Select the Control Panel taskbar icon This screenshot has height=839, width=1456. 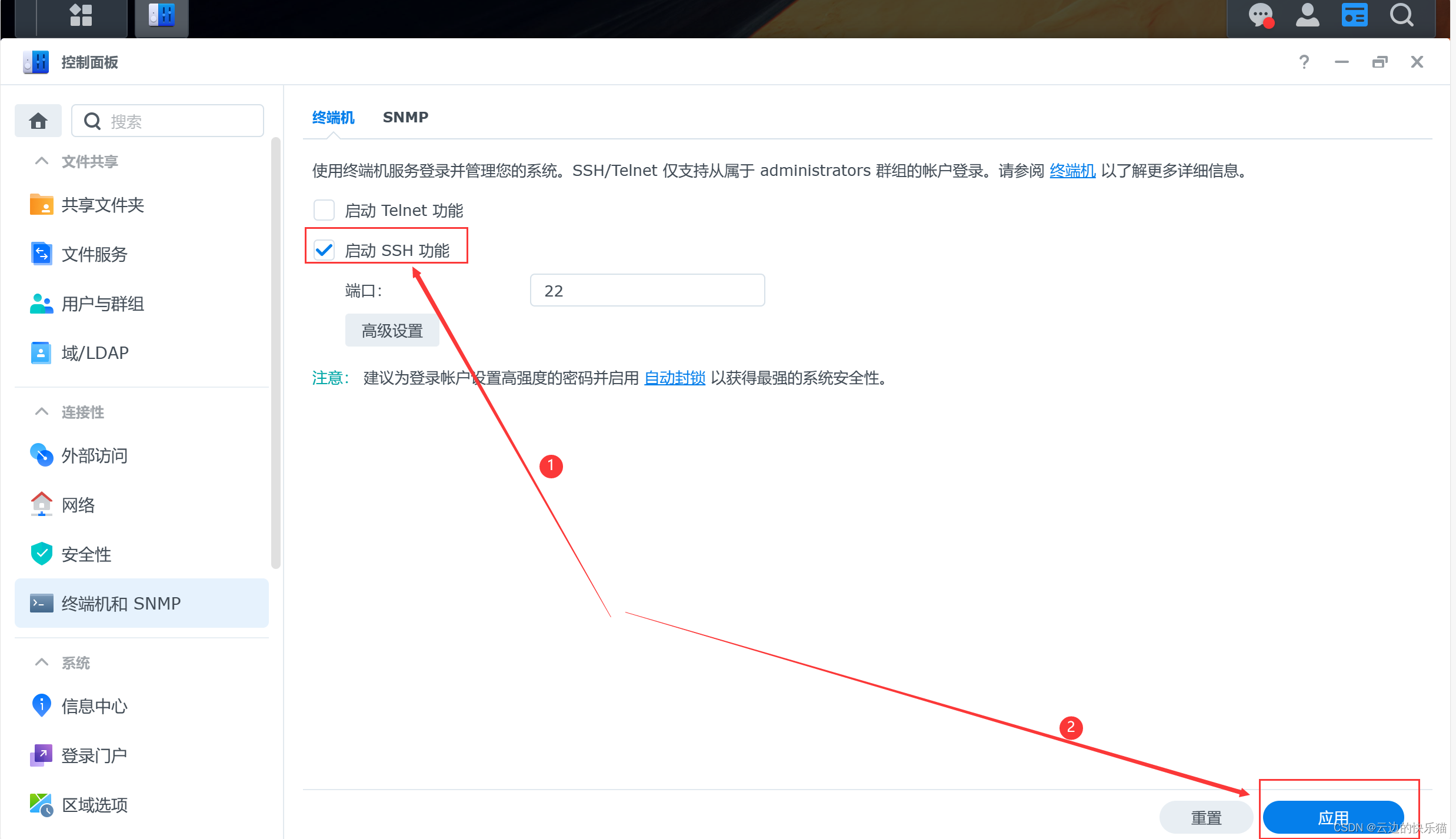[x=162, y=16]
